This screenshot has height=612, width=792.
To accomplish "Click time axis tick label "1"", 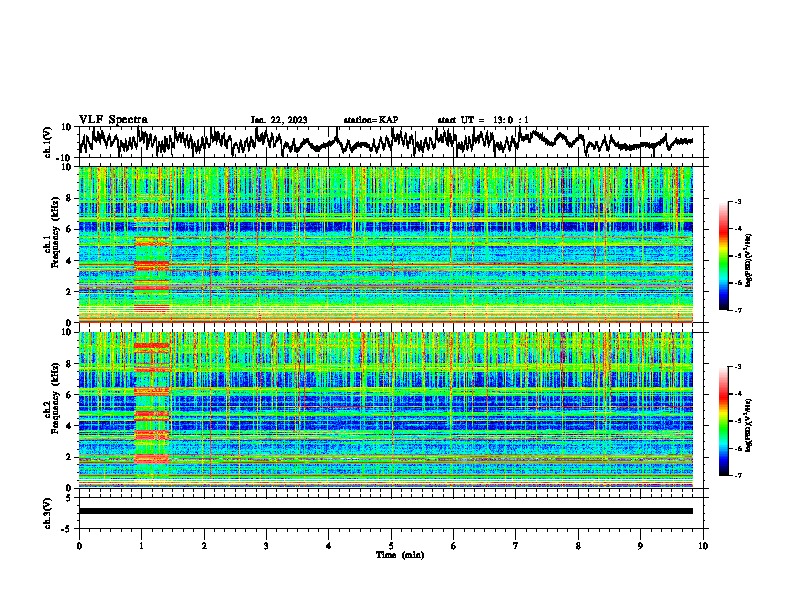I will click(141, 546).
